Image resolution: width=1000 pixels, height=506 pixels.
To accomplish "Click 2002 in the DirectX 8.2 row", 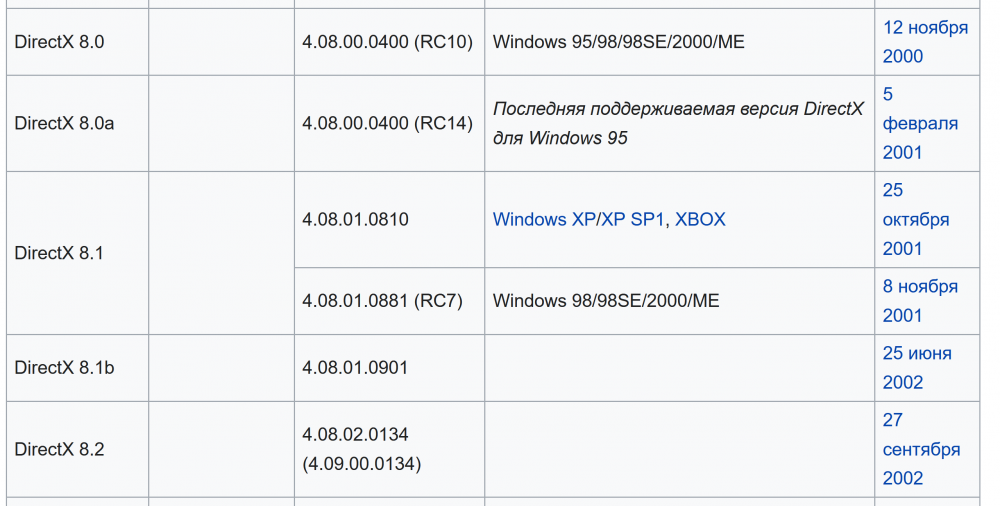I will click(902, 478).
